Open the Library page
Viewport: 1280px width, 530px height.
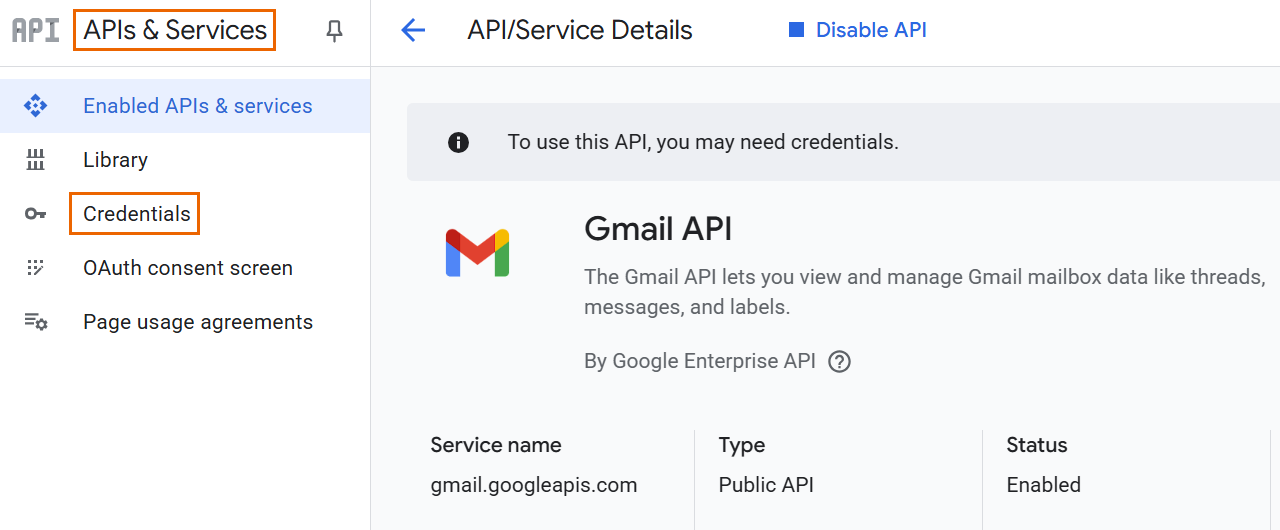pyautogui.click(x=115, y=160)
